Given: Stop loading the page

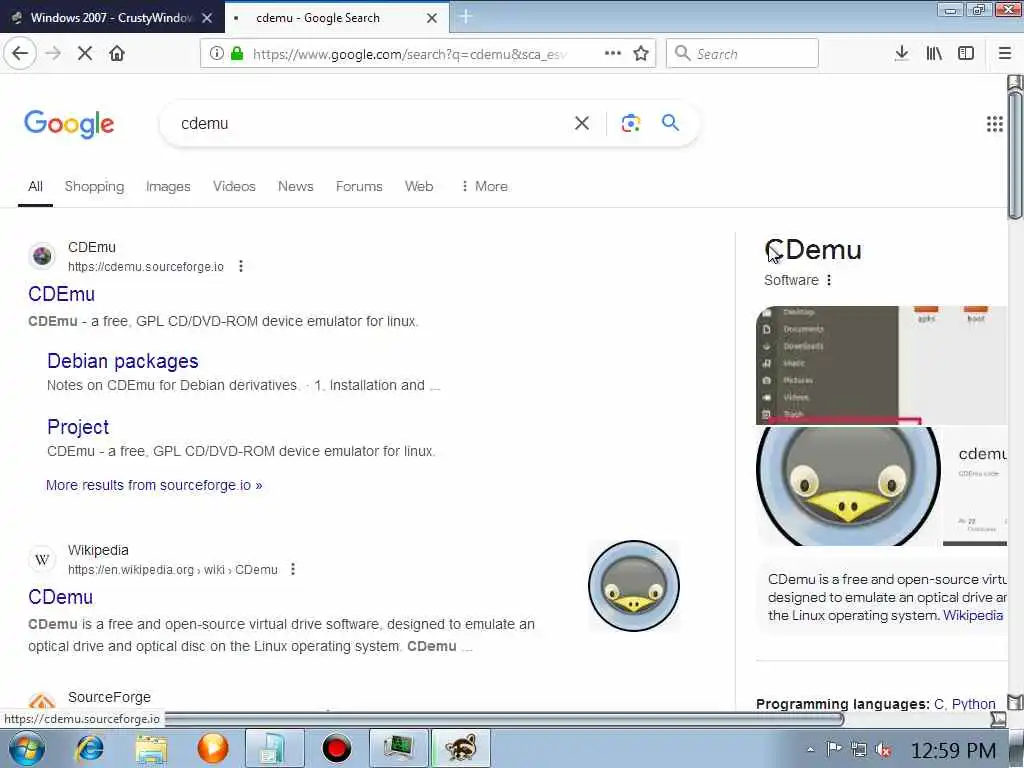Looking at the screenshot, I should [85, 54].
